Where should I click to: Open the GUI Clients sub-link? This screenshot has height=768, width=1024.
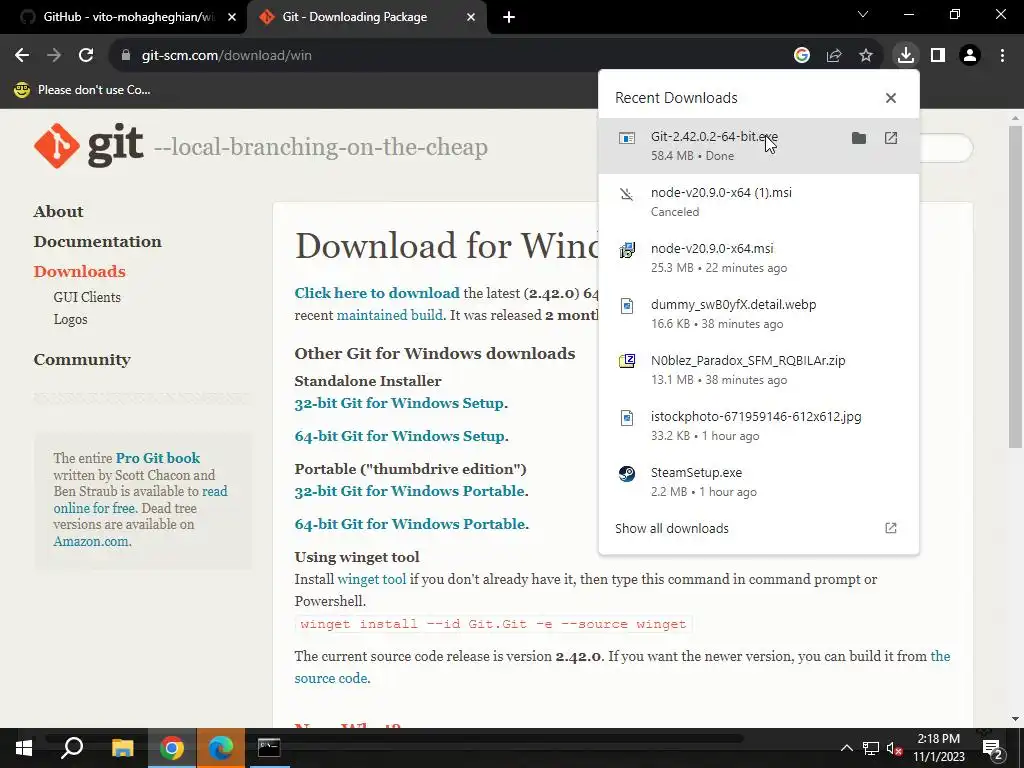(x=87, y=297)
